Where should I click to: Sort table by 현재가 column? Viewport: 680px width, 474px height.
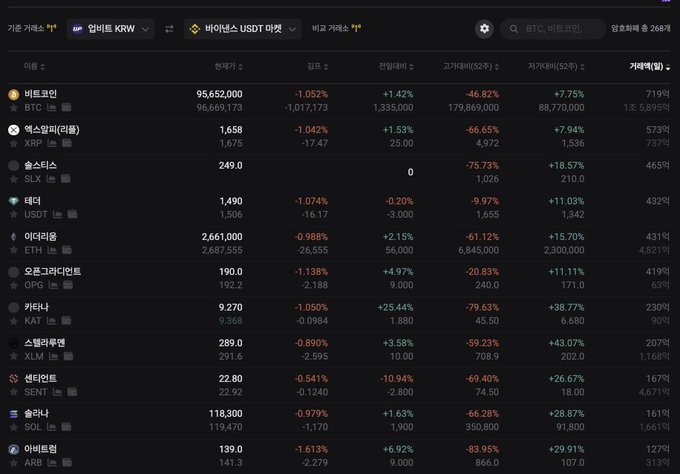tap(228, 66)
